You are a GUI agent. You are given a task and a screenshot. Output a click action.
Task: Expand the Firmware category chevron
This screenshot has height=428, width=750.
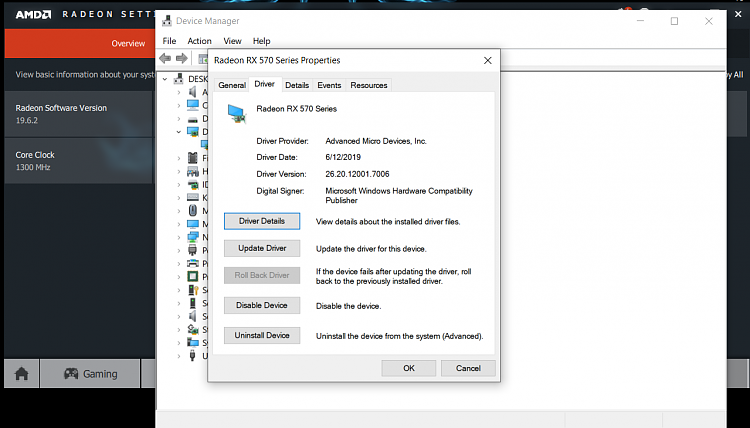click(x=179, y=158)
